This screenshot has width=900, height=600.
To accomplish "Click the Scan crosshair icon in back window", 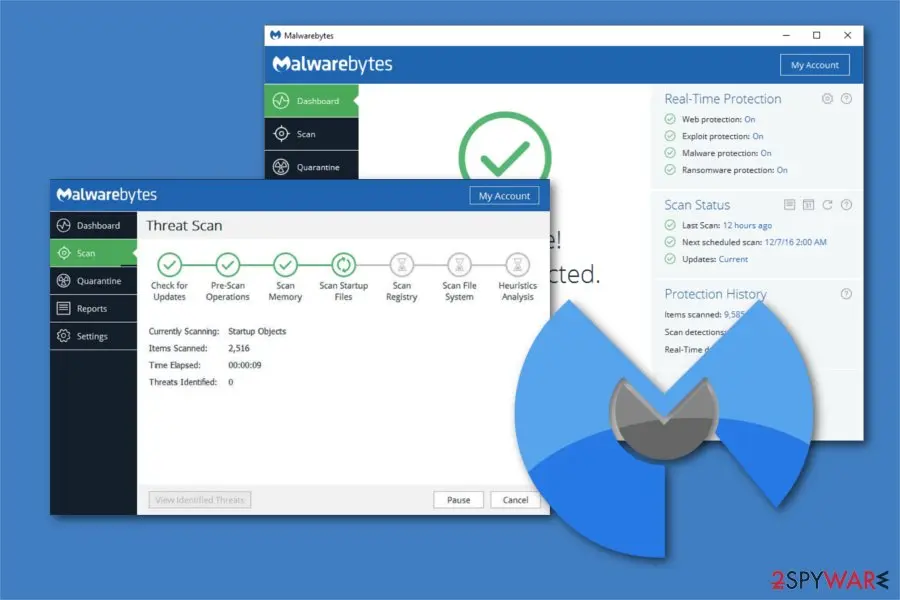I will pos(281,134).
